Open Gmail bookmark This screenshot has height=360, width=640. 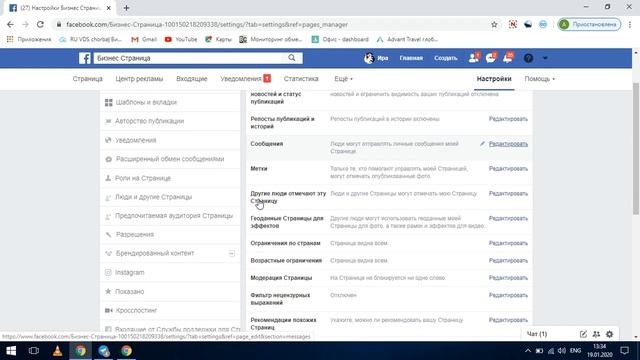pyautogui.click(x=144, y=39)
